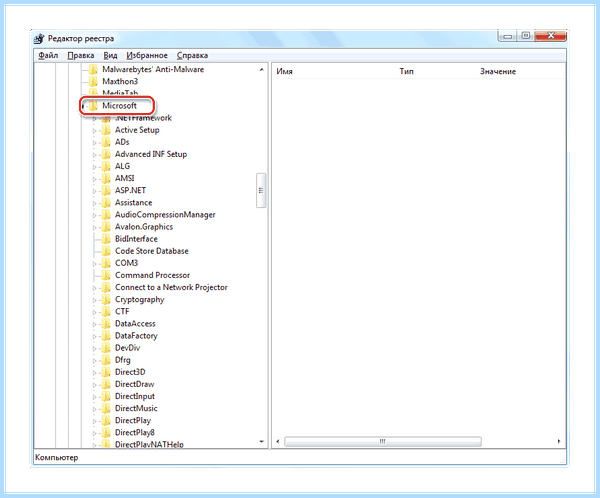This screenshot has width=600, height=498.
Task: Maximize the Registry Editor window
Action: [x=526, y=36]
